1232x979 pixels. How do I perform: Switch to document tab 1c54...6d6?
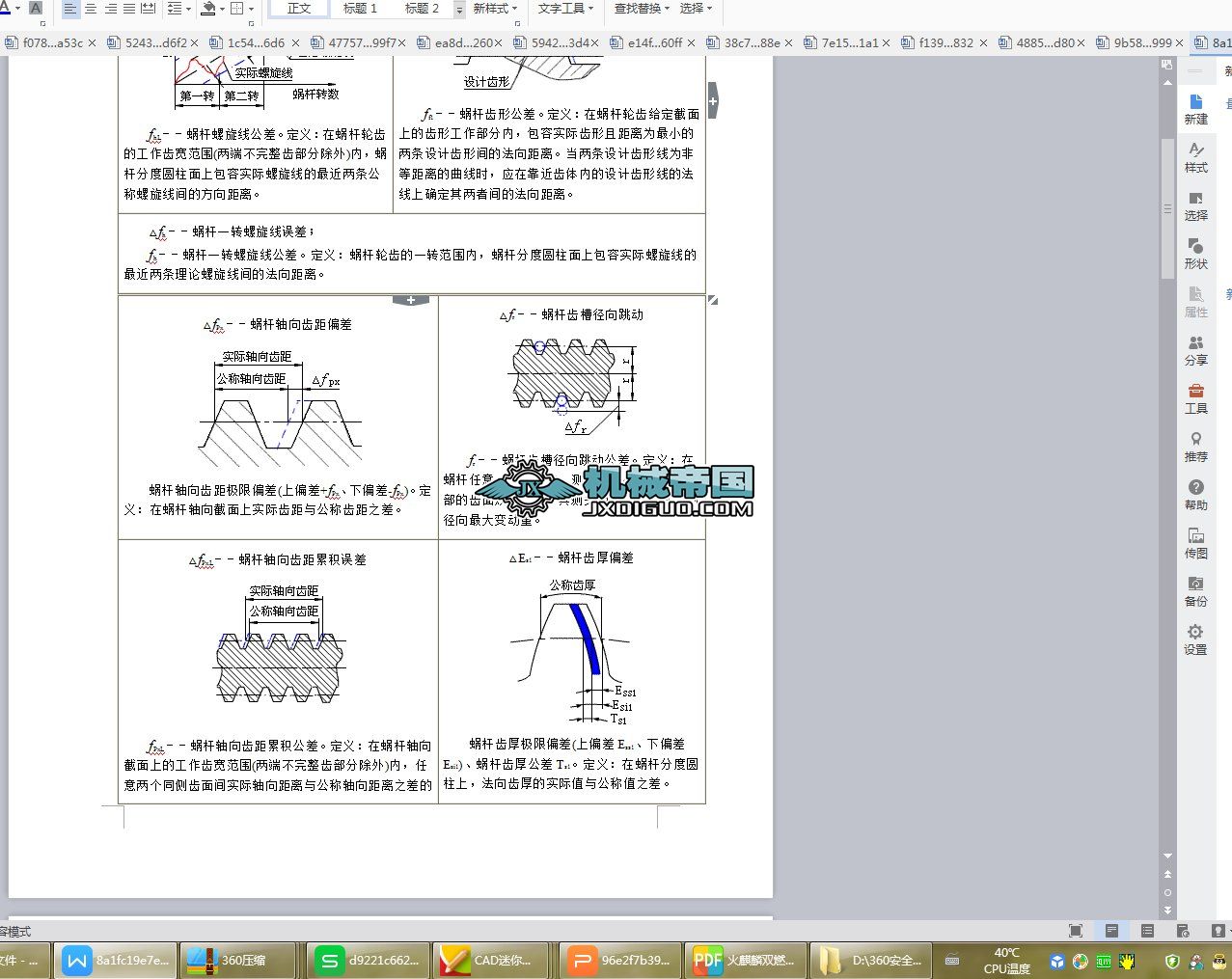256,42
